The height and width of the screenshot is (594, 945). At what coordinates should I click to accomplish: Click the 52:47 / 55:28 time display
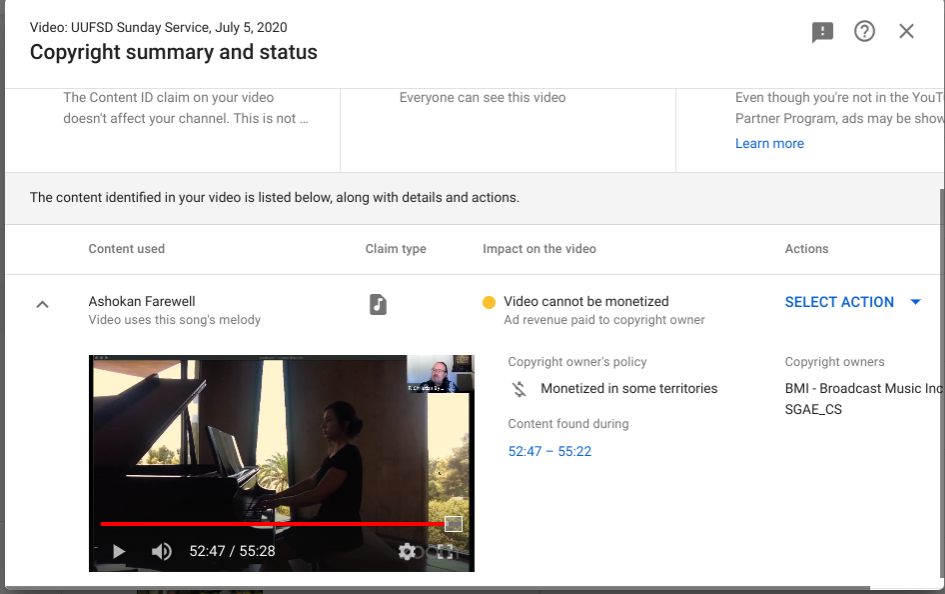pyautogui.click(x=232, y=551)
